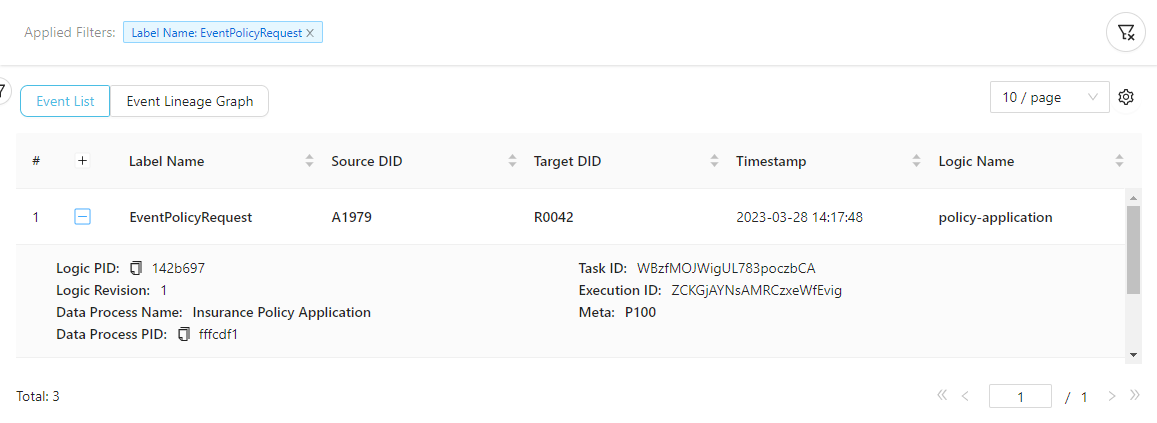Open the 10 / page size dropdown
Screen dimensions: 1157x423
pos(1049,97)
